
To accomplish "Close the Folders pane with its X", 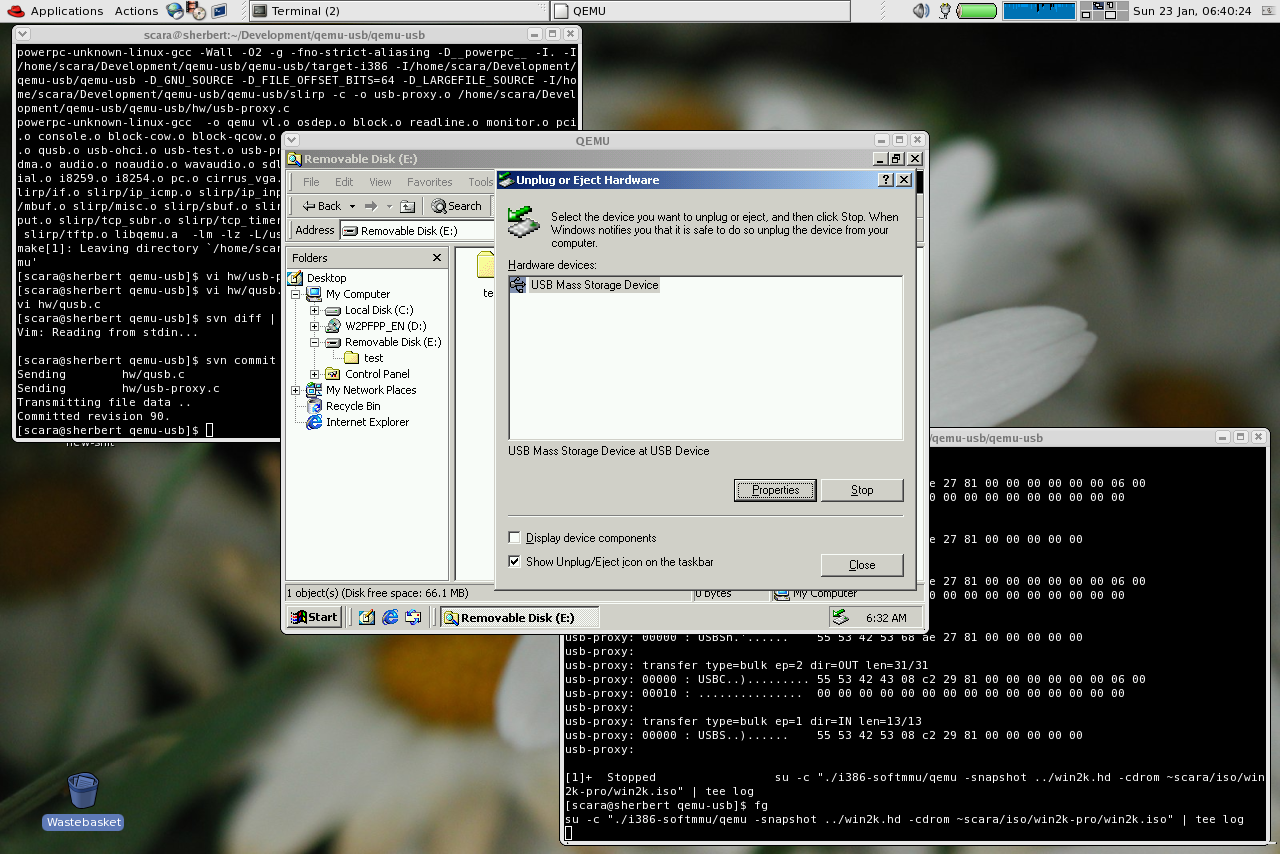I will 436,258.
